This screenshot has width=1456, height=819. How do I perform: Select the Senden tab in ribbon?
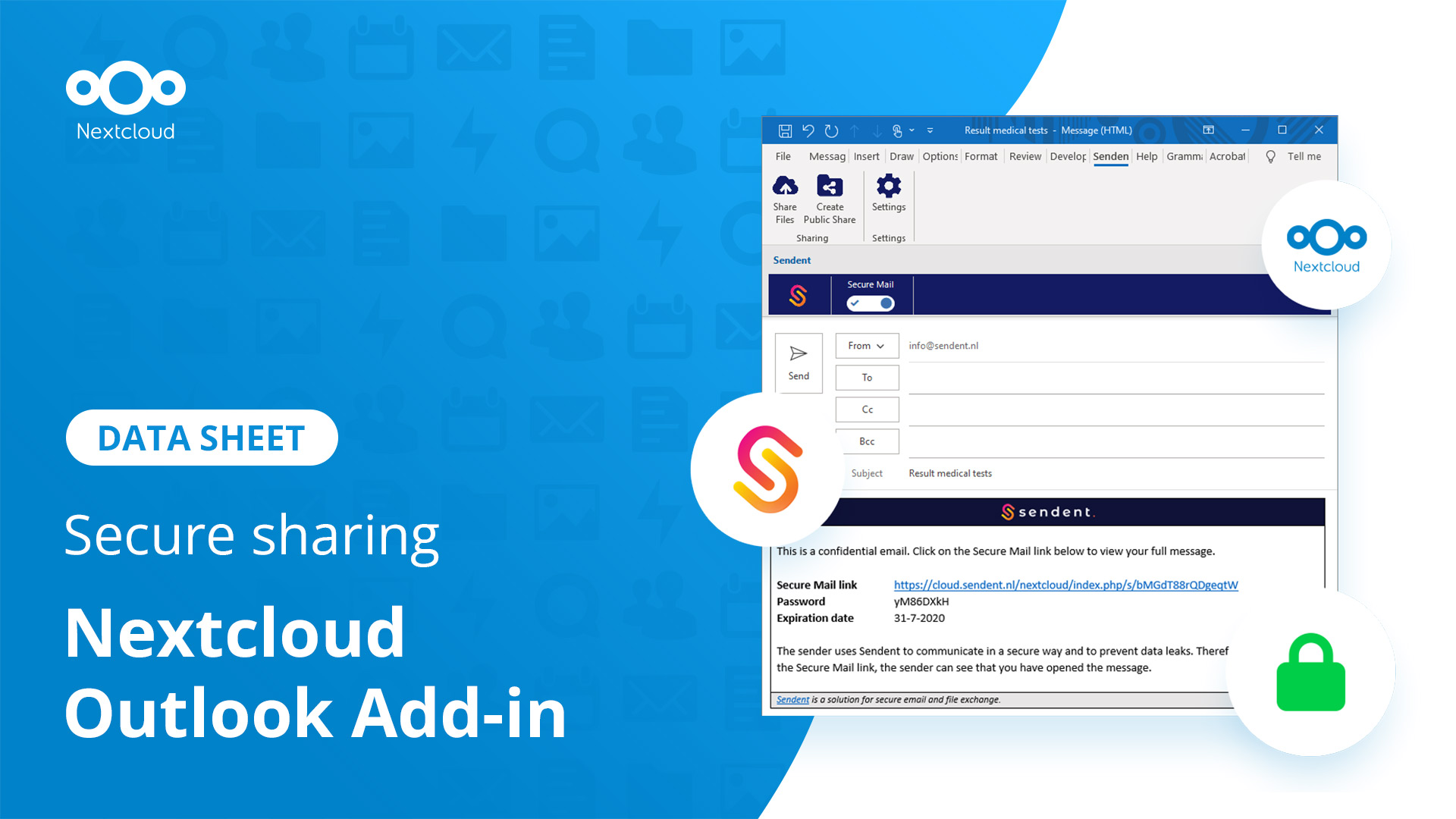[x=1109, y=156]
